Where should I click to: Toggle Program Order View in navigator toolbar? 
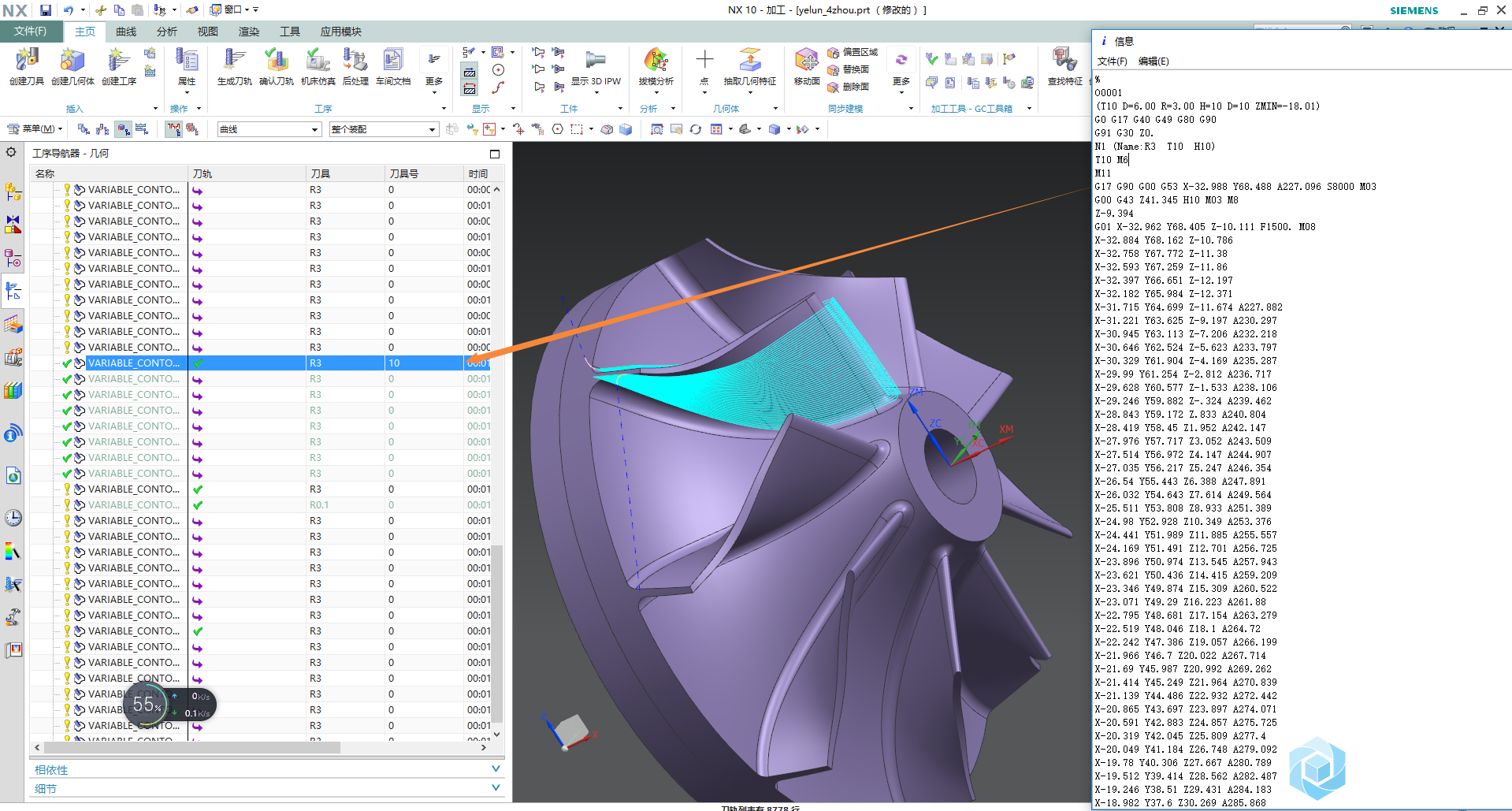(84, 129)
